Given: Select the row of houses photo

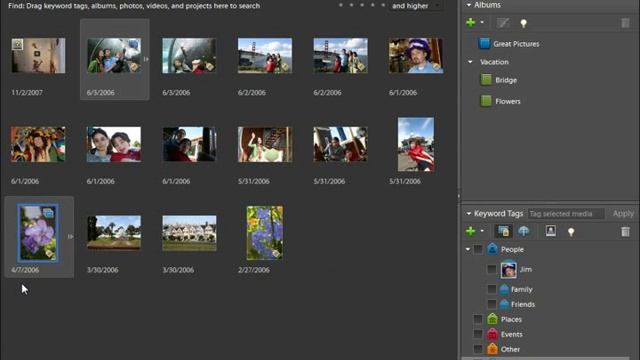Looking at the screenshot, I should tap(189, 233).
